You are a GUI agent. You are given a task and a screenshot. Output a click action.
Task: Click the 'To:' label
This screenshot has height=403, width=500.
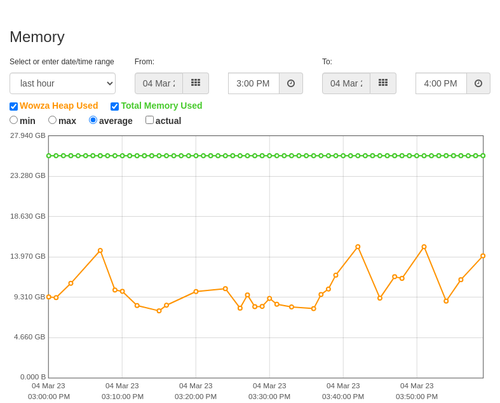(x=327, y=62)
